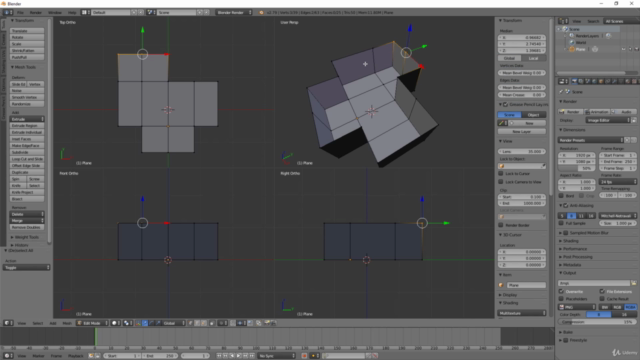Browse output folder icon

[634, 283]
